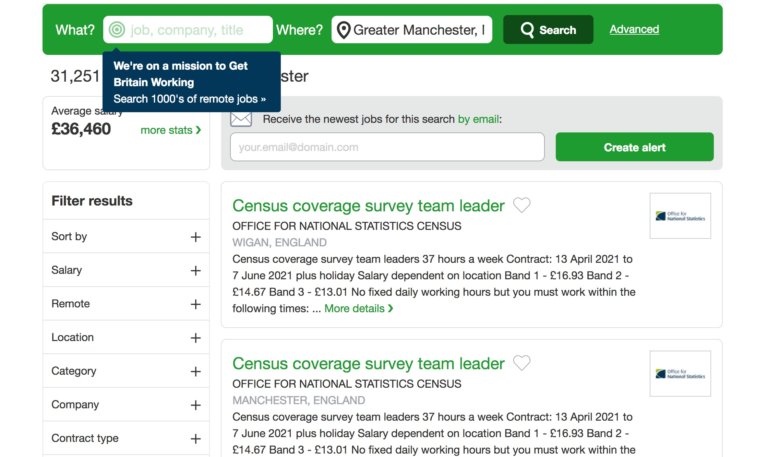Click the green target icon in What field

(117, 30)
